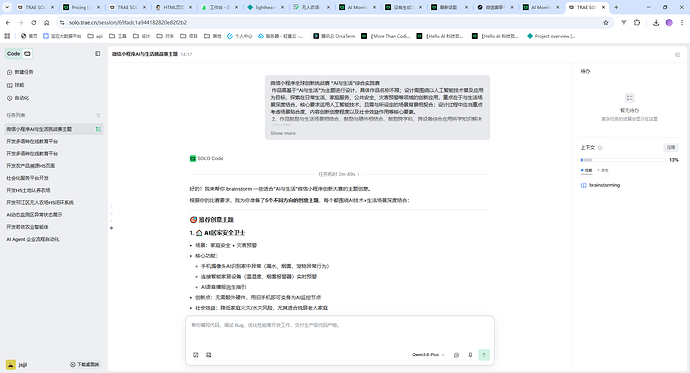Click the first attachment icon in input box
The image size is (690, 373).
click(196, 355)
